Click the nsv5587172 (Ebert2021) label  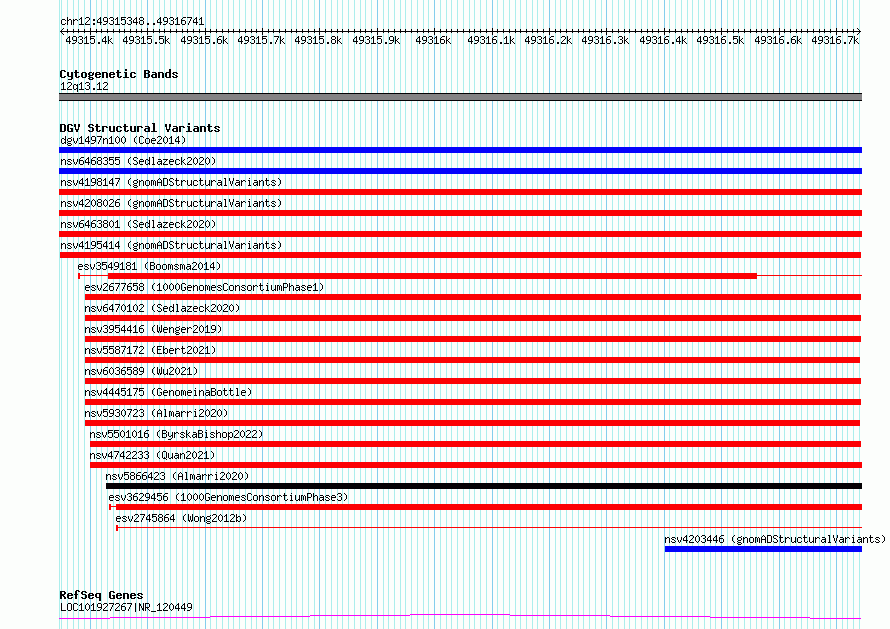150,350
